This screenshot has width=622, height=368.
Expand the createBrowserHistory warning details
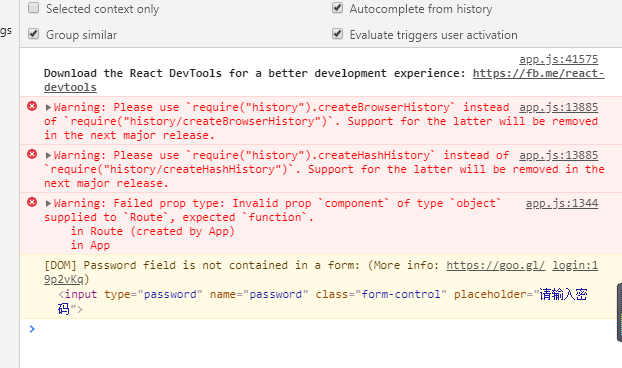click(48, 107)
